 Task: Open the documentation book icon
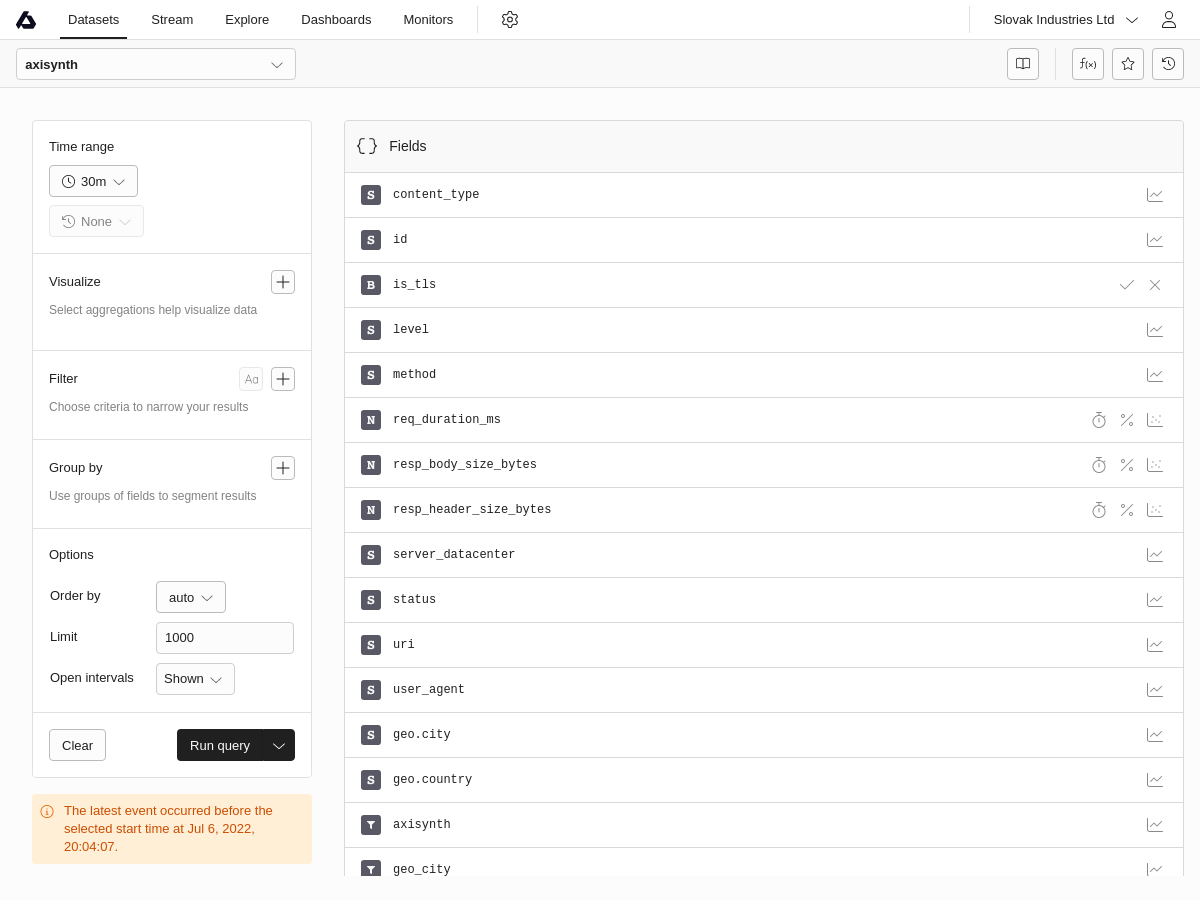click(x=1023, y=64)
